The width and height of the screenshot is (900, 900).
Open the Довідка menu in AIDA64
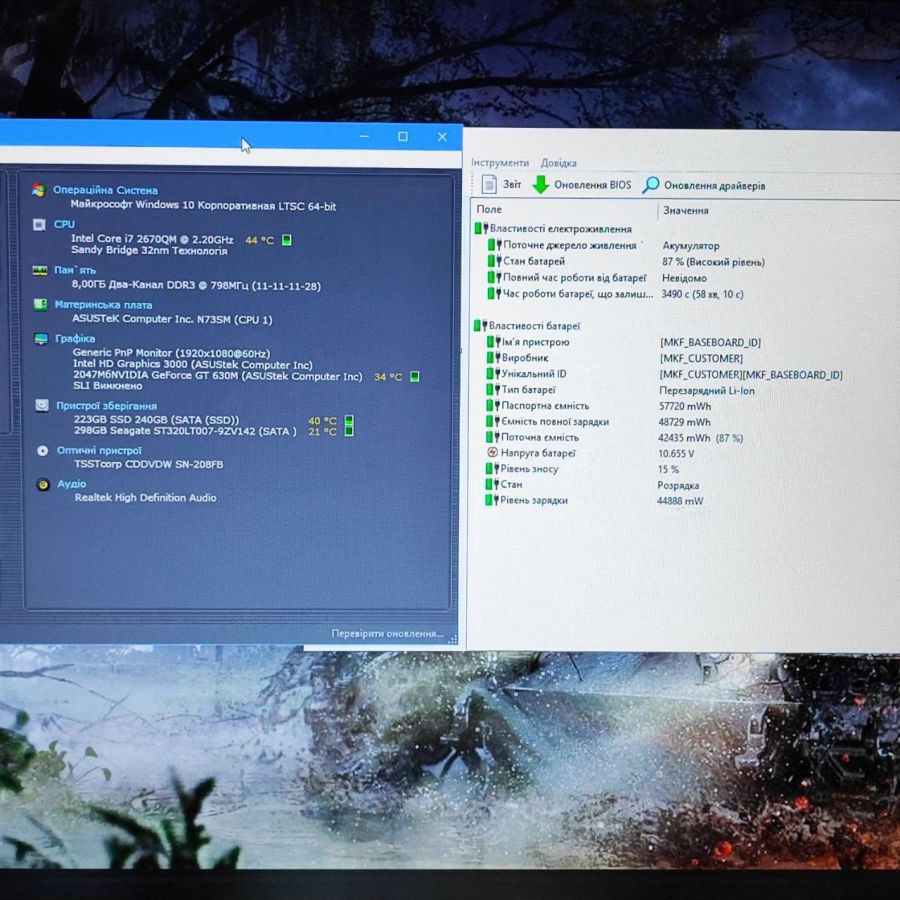(558, 162)
